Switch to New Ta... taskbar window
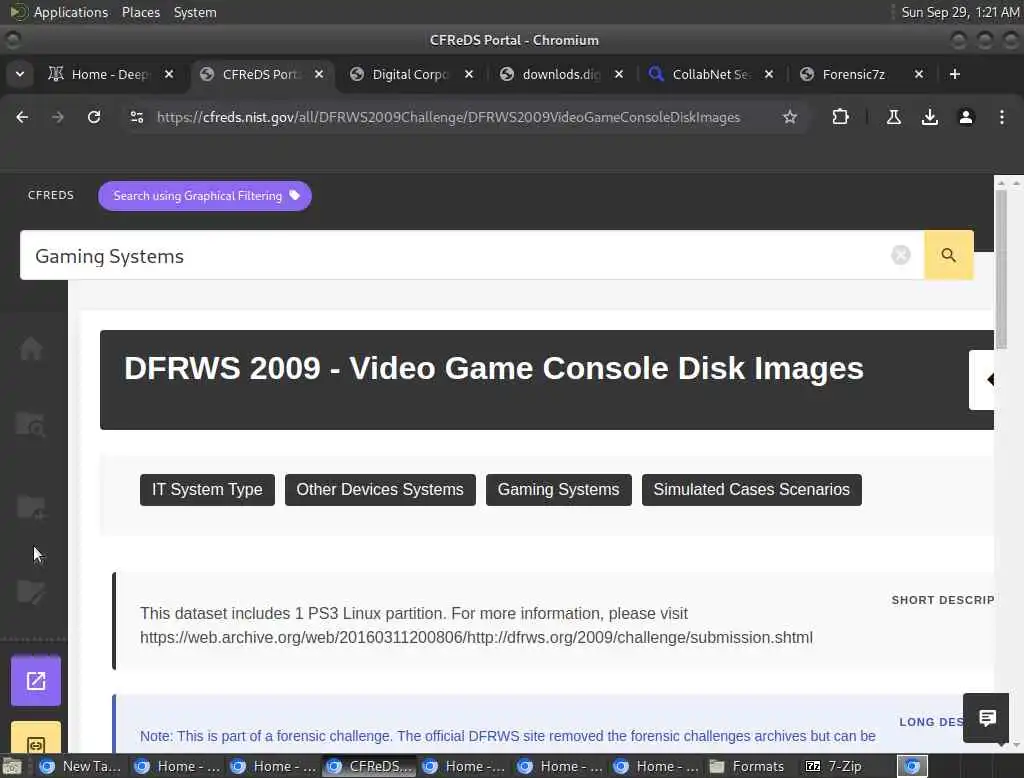The height and width of the screenshot is (778, 1024). pos(80,766)
